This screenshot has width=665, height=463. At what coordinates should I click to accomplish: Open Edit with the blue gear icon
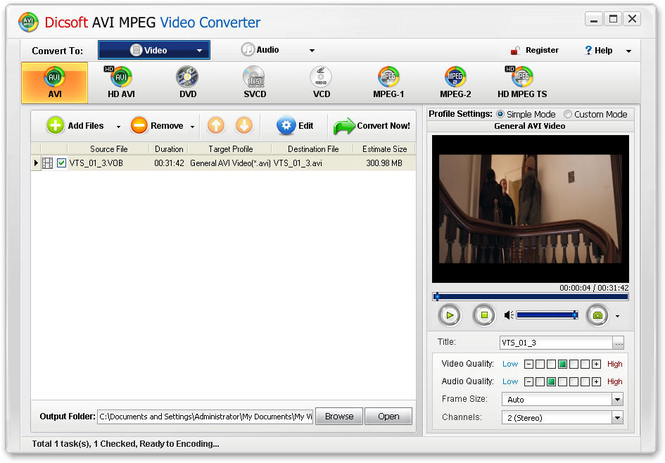(x=286, y=126)
